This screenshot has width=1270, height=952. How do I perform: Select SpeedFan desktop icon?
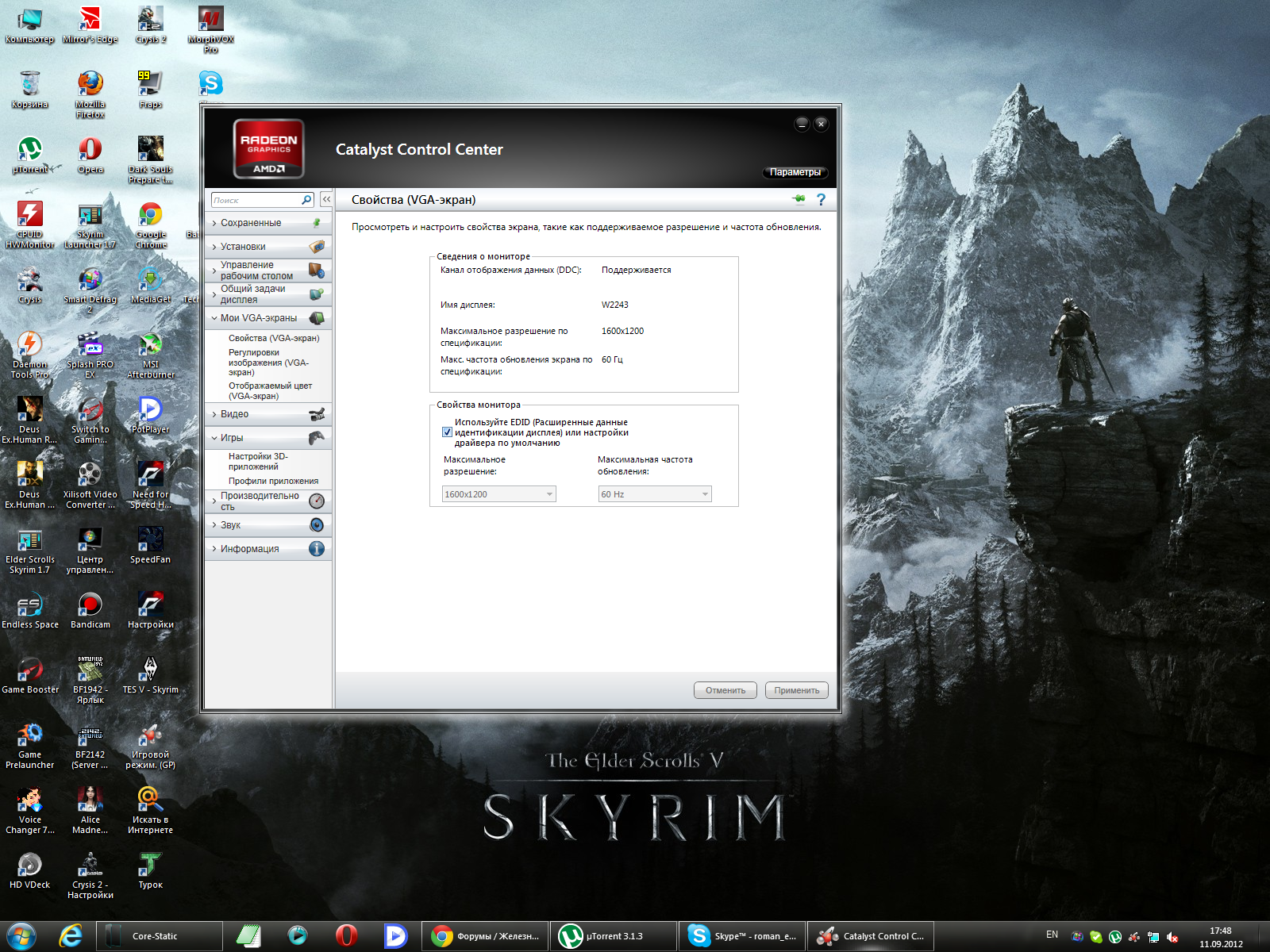click(x=151, y=545)
